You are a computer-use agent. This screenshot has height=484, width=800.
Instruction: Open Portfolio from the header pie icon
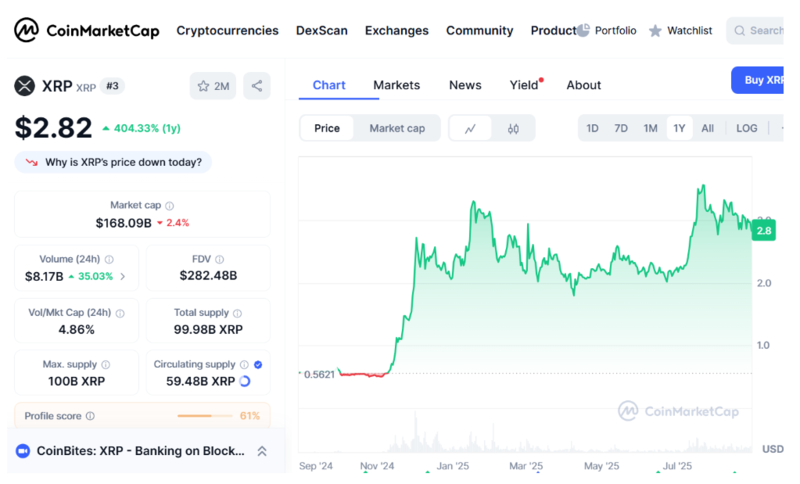pyautogui.click(x=584, y=31)
